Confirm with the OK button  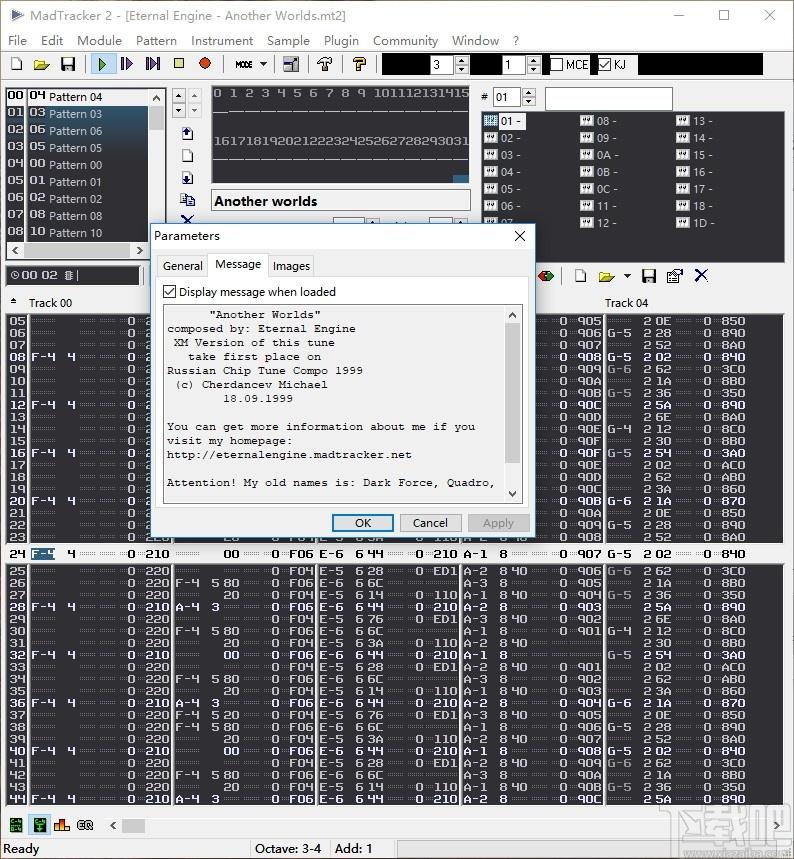click(x=363, y=523)
